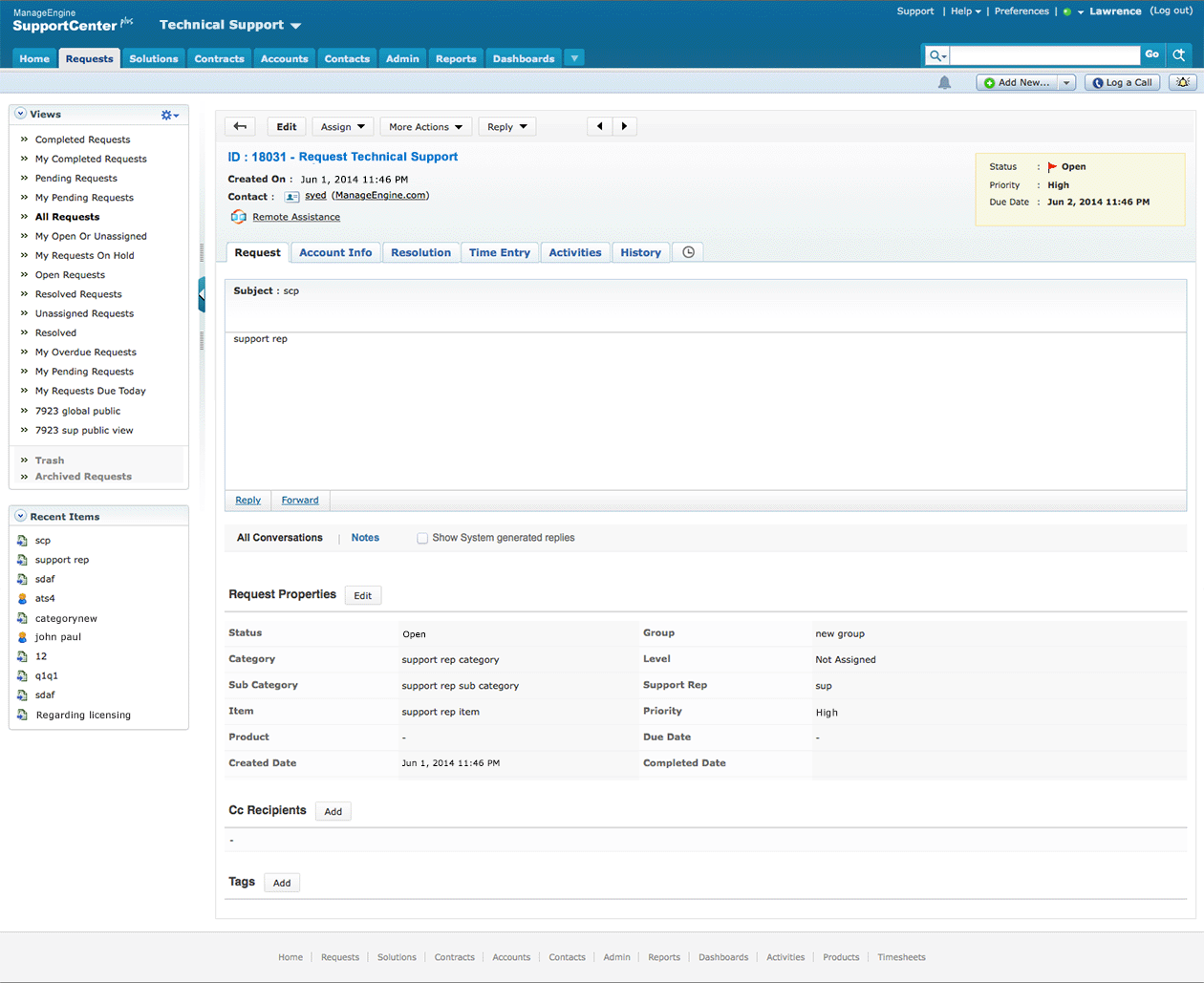Image resolution: width=1204 pixels, height=983 pixels.
Task: Click the light bulb icon button
Action: coord(1182,83)
